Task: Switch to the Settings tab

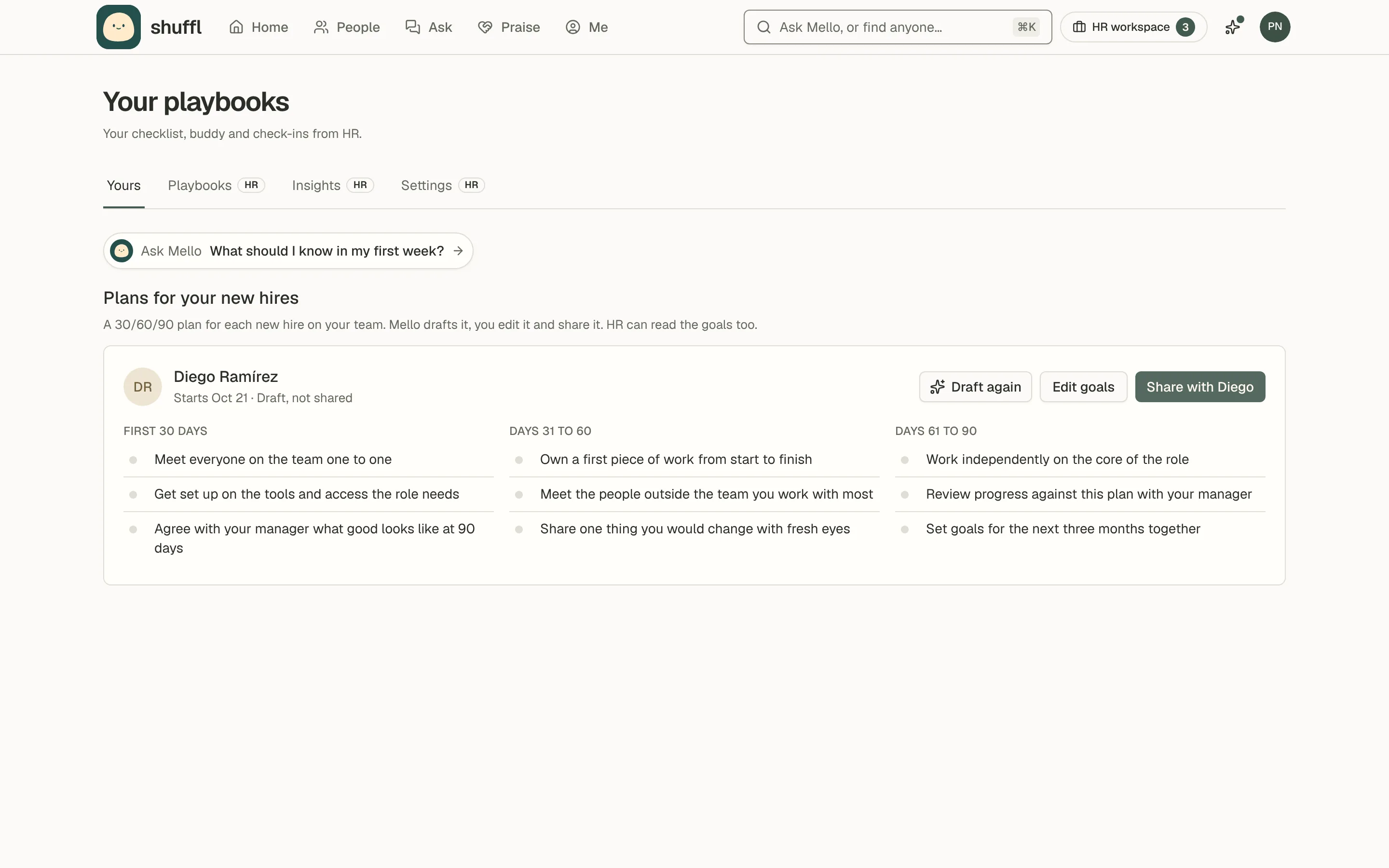Action: pos(443,186)
